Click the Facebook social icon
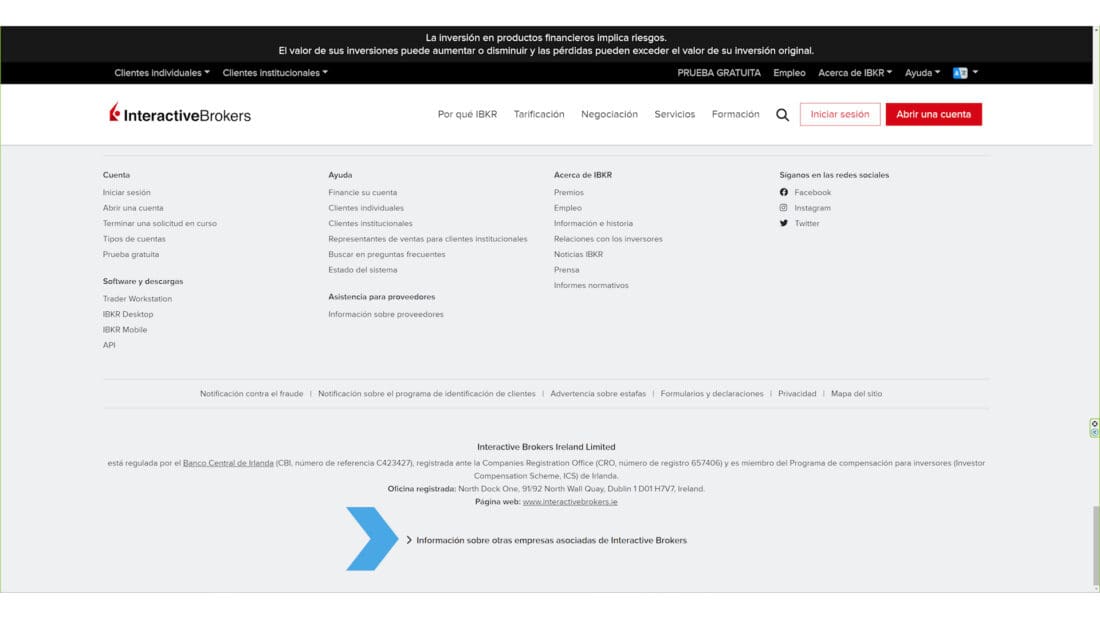Screen dimensions: 1100x619 pyautogui.click(x=784, y=192)
